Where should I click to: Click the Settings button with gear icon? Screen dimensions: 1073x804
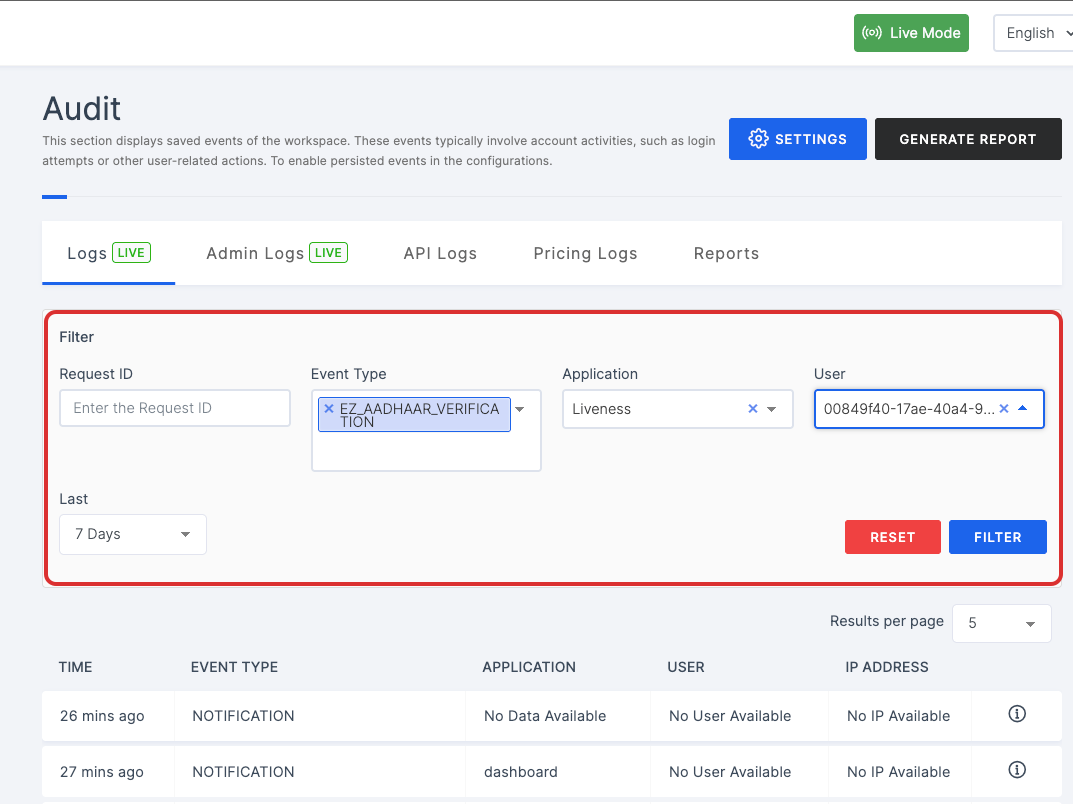(797, 139)
